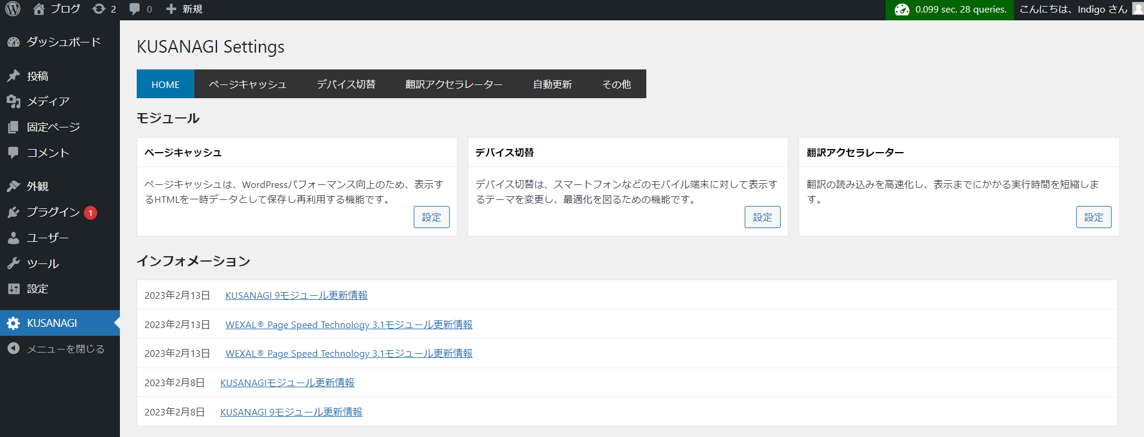This screenshot has width=1144, height=437.
Task: Open プラグイン menu with update badge
Action: tap(53, 212)
